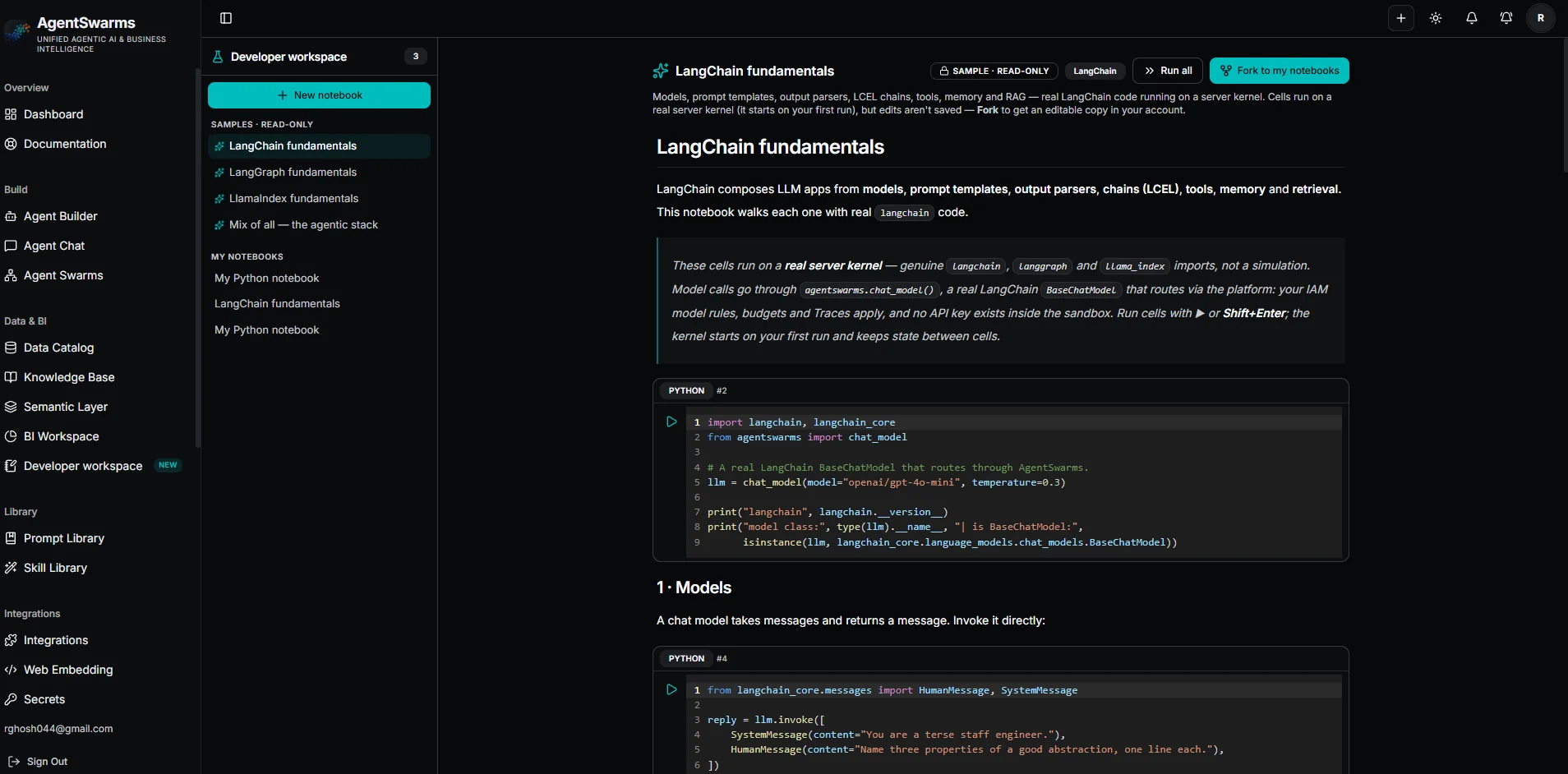Image resolution: width=1568 pixels, height=774 pixels.
Task: Run Python cell #4
Action: pyautogui.click(x=671, y=689)
